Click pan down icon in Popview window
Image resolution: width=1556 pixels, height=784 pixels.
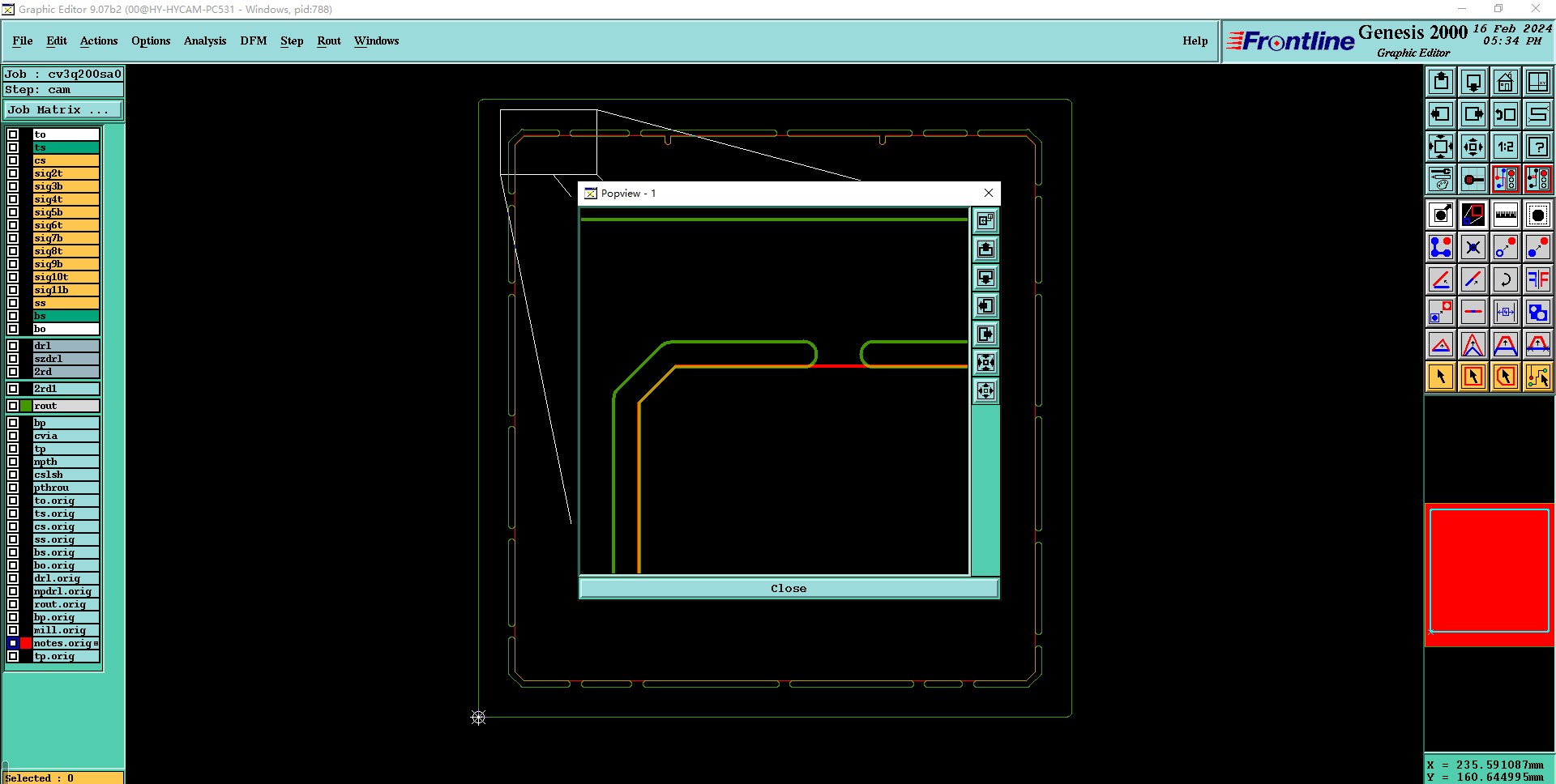coord(985,278)
